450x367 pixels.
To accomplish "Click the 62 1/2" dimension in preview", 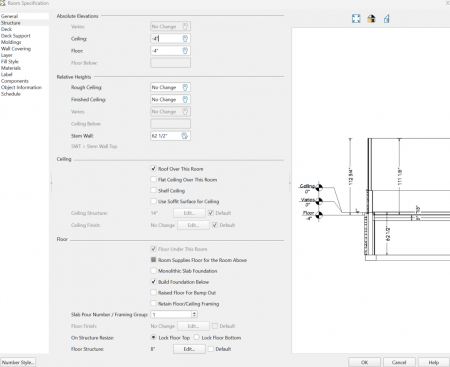I will 388,234.
